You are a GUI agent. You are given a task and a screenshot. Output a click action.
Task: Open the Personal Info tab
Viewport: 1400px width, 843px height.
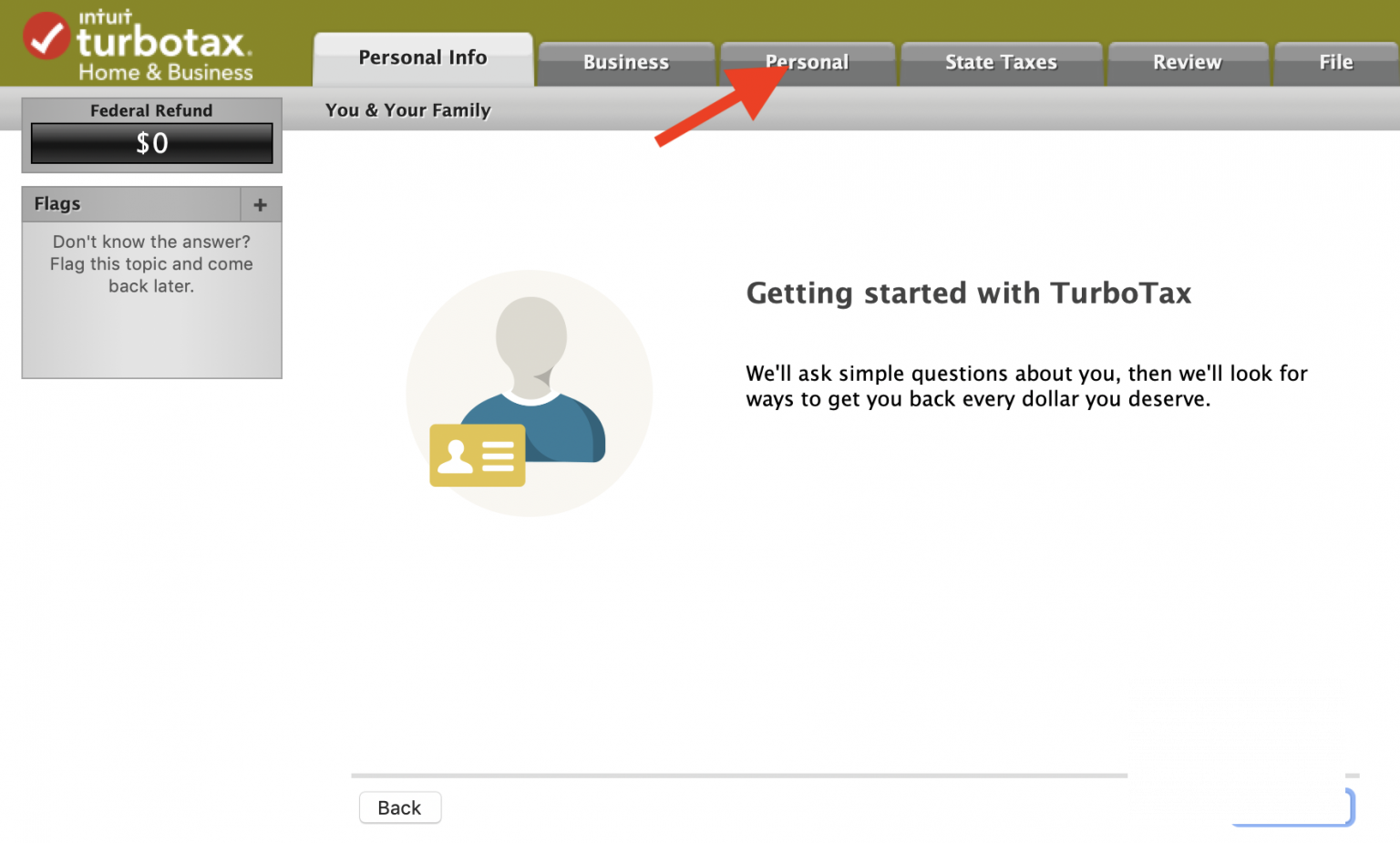click(x=423, y=58)
